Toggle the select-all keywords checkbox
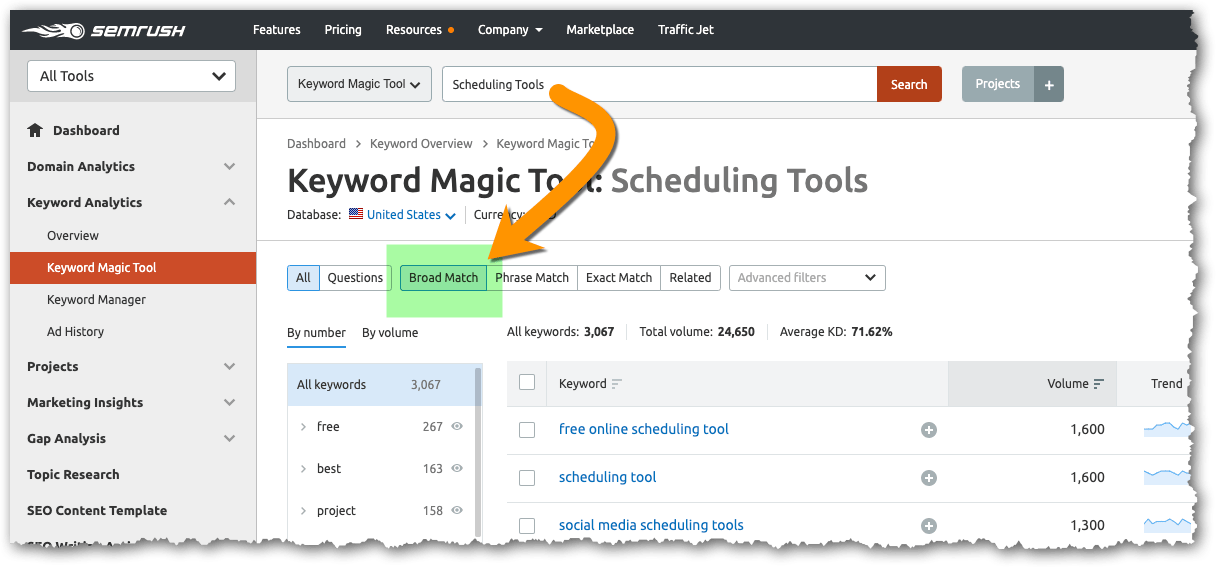The image size is (1217, 567). point(527,382)
